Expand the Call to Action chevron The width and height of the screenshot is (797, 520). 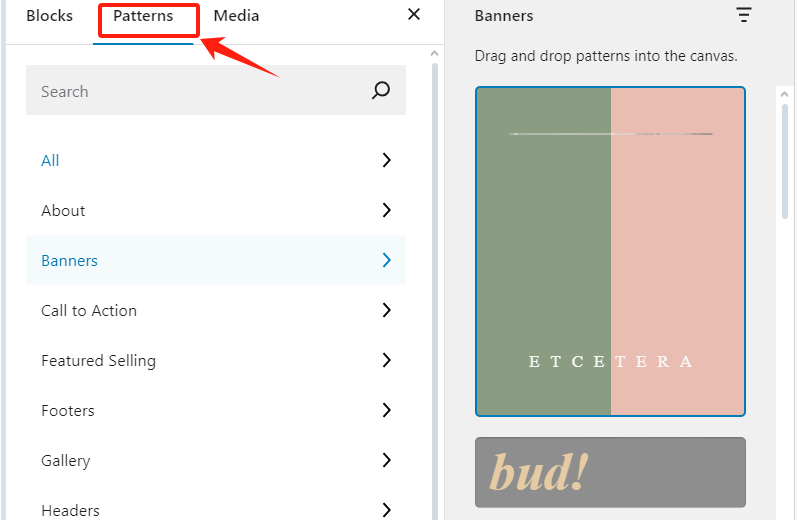click(387, 310)
